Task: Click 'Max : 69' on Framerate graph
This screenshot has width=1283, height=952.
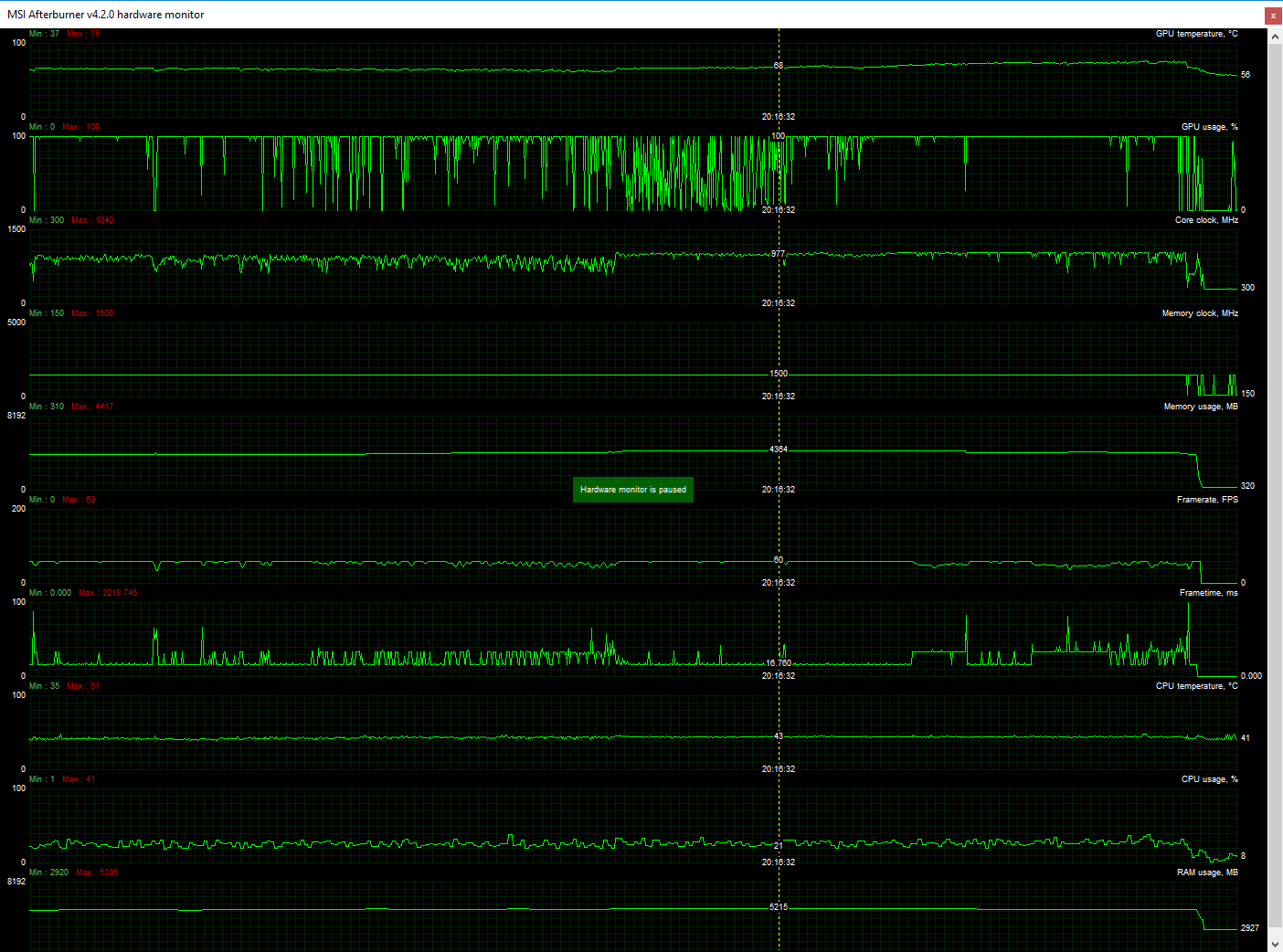Action: 79,500
